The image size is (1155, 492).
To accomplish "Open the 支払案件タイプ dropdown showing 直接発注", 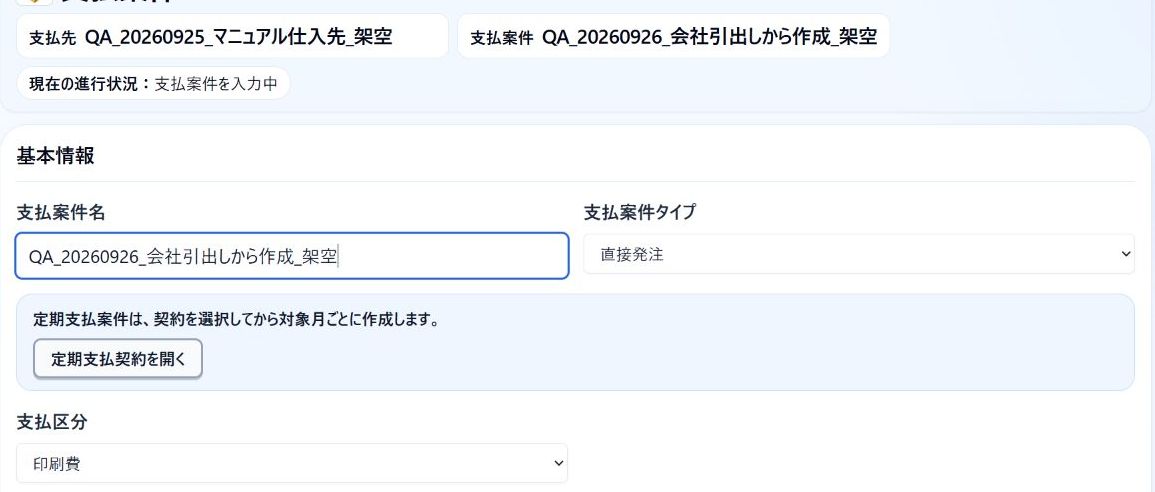I will 859,254.
